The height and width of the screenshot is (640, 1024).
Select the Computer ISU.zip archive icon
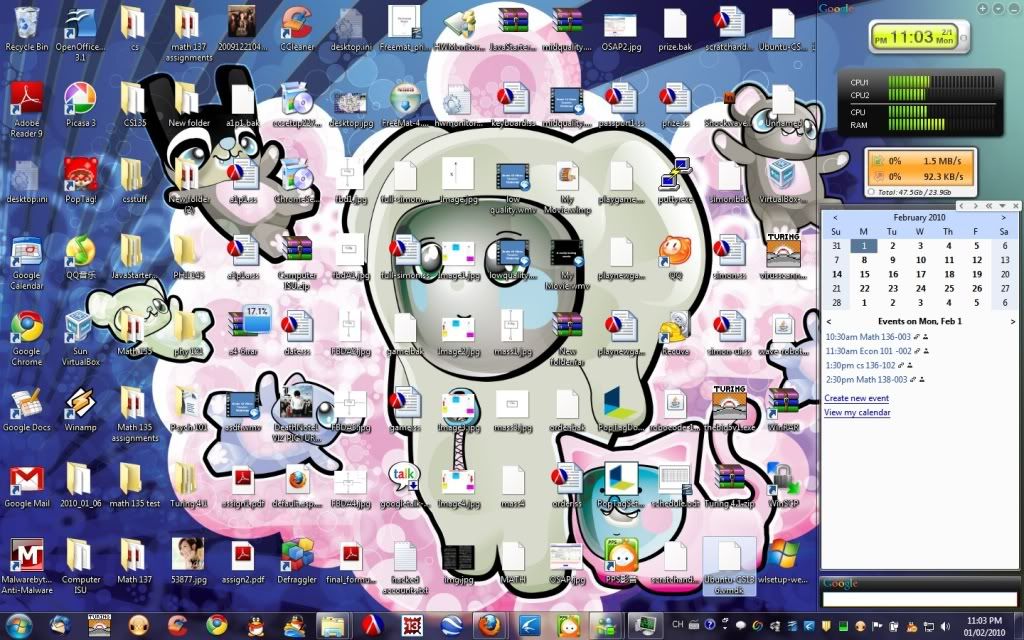point(297,263)
